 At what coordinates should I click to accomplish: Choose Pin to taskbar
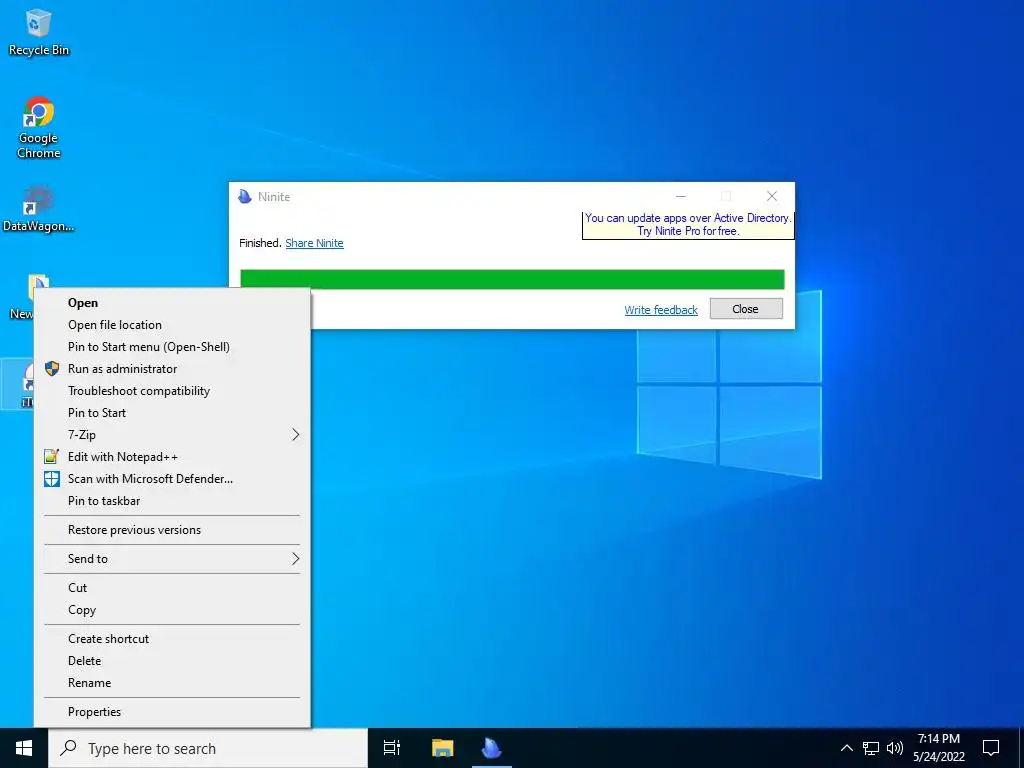coord(172,501)
